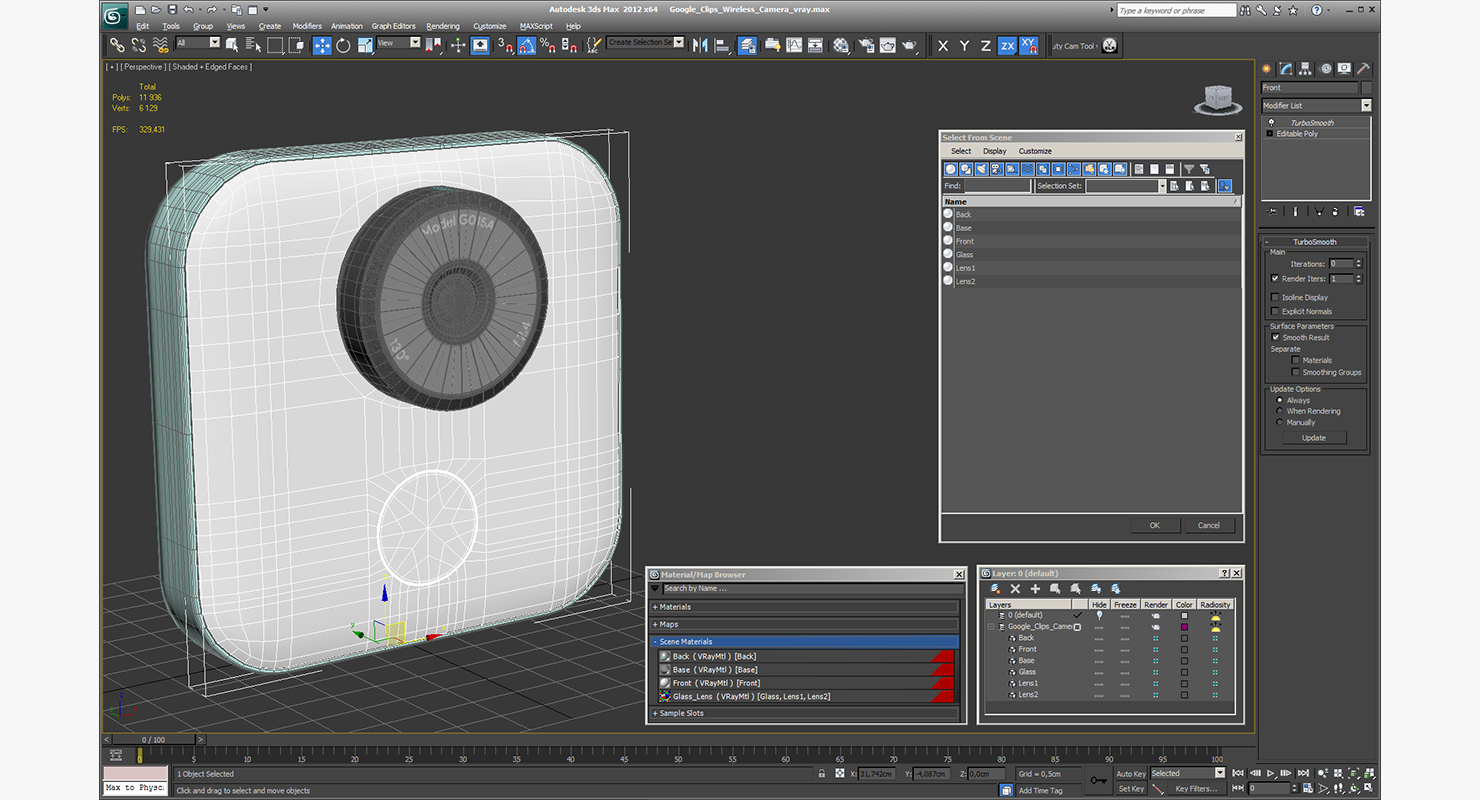Enable Separate by Smoothing Groups checkbox

(x=1296, y=372)
